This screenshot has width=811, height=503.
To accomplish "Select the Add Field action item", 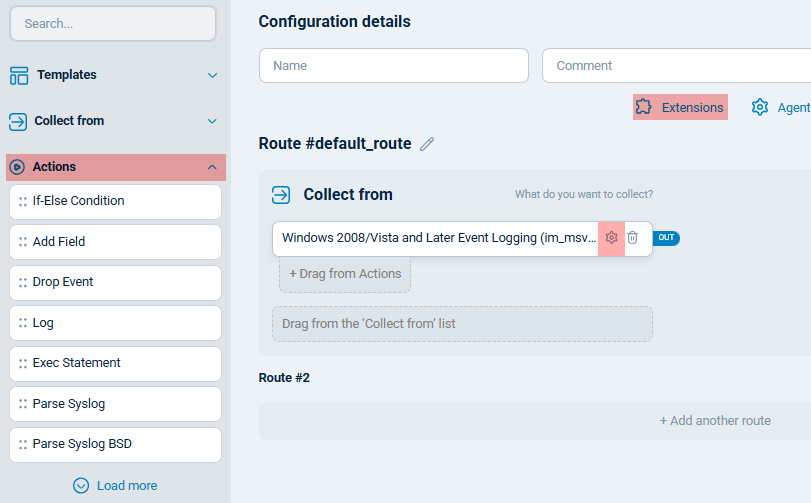I will coord(115,242).
